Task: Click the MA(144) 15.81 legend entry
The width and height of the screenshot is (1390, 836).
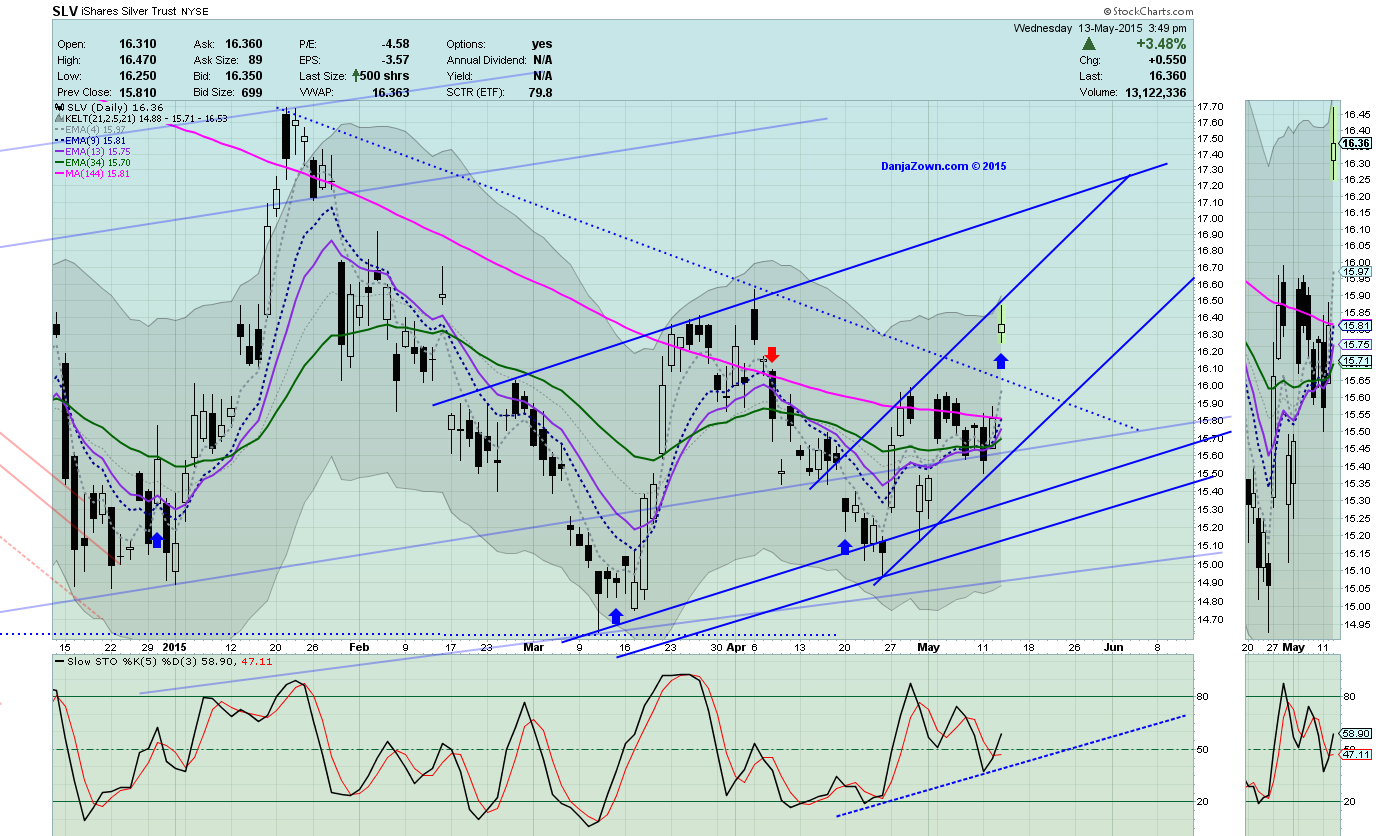Action: [92, 173]
